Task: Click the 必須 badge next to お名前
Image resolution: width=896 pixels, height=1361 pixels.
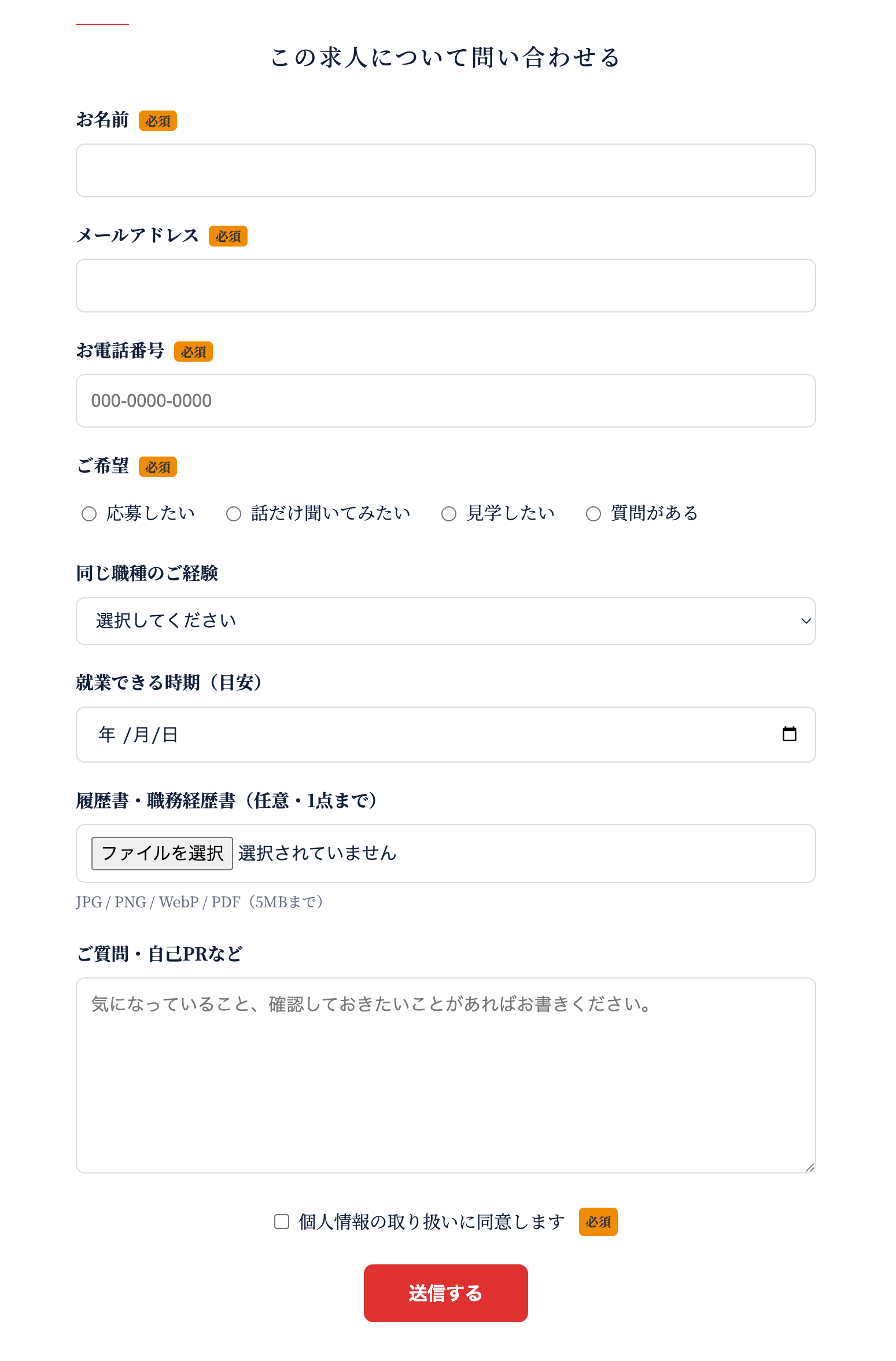Action: pyautogui.click(x=158, y=121)
